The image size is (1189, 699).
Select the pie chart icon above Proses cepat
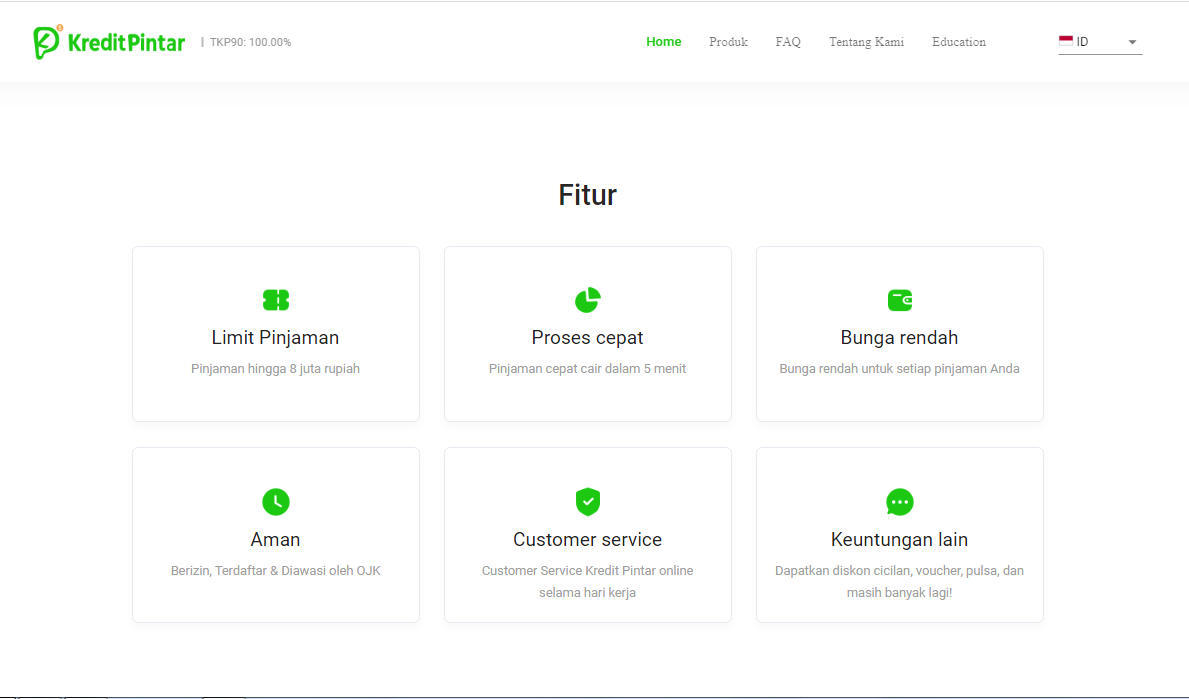(587, 300)
